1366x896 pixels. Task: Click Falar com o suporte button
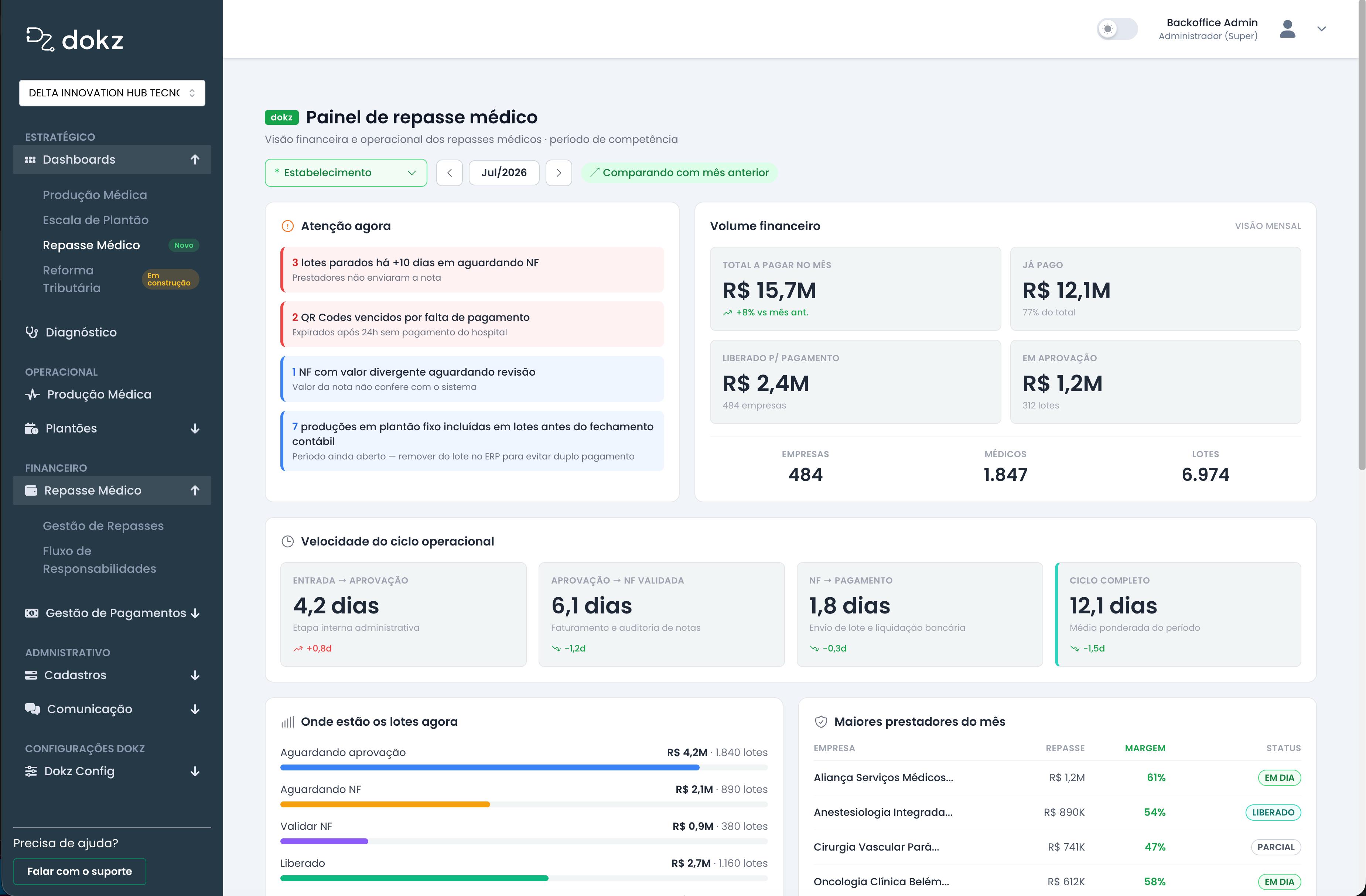80,871
